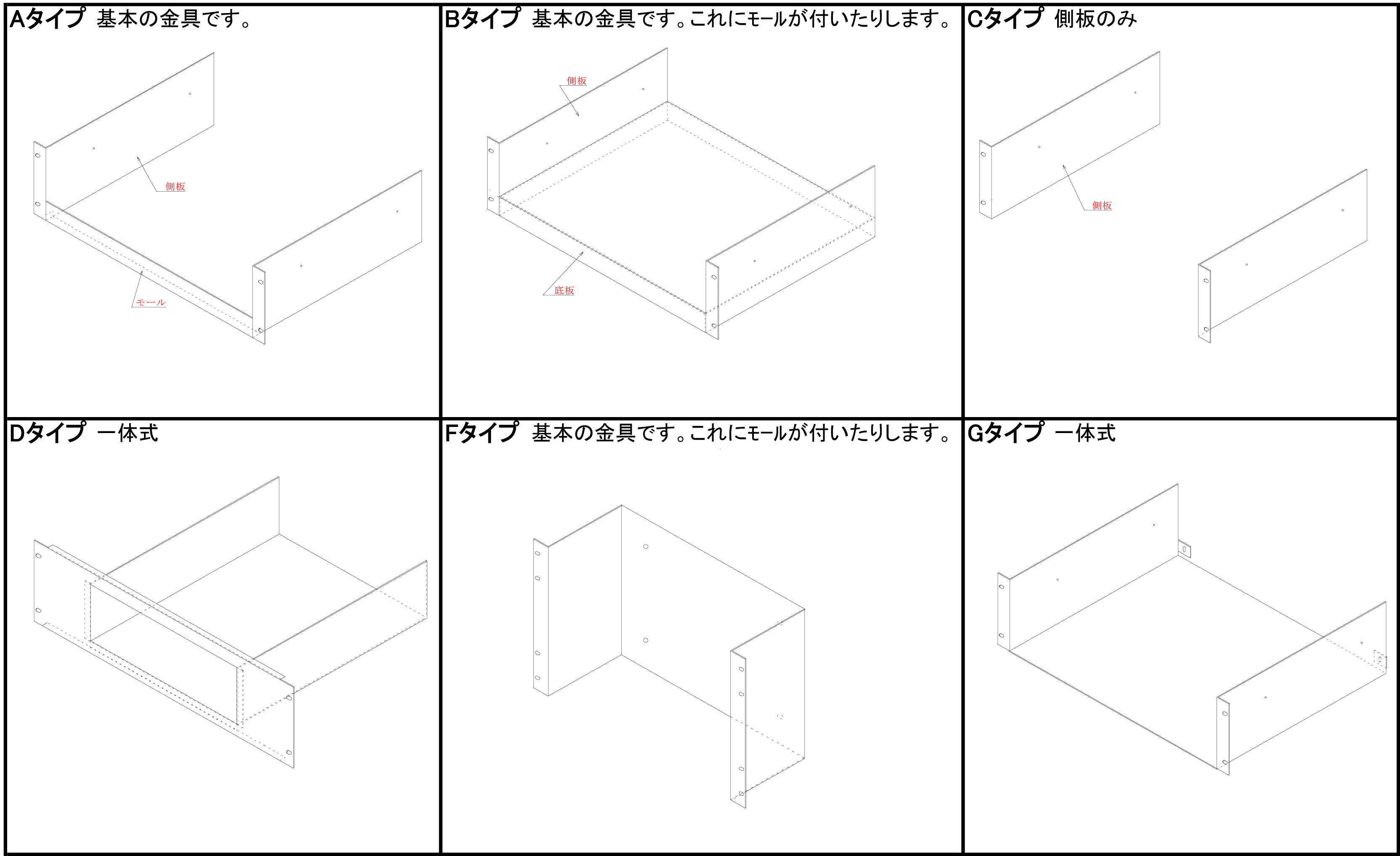This screenshot has height=856, width=1400.
Task: Click "一体式" beside the Dタイプ heading
Action: pyautogui.click(x=128, y=433)
